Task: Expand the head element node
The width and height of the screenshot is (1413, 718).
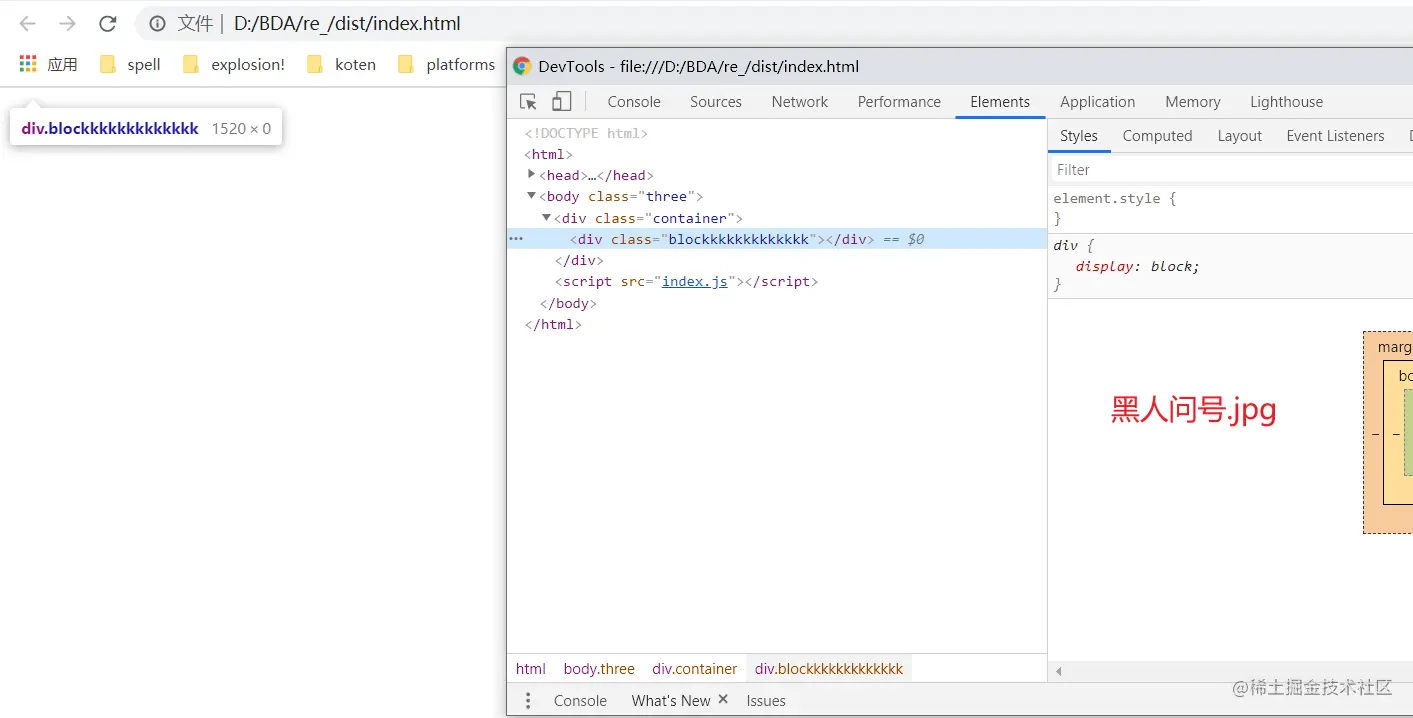Action: (532, 174)
